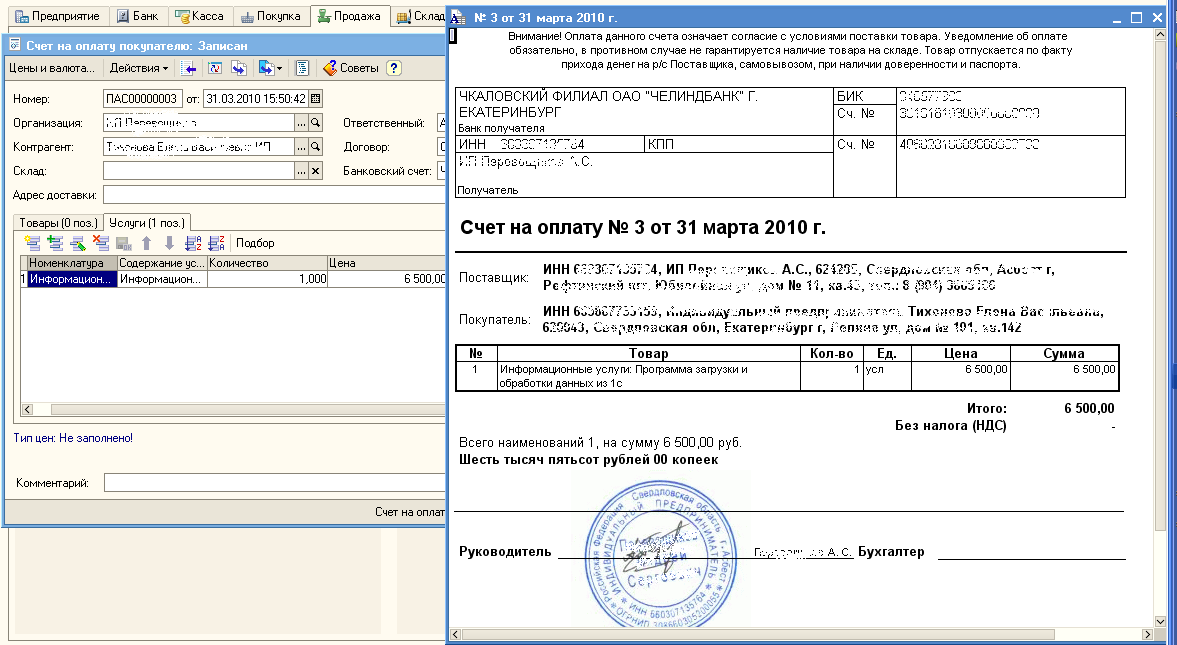Open the calendar picker next to date

coord(316,99)
